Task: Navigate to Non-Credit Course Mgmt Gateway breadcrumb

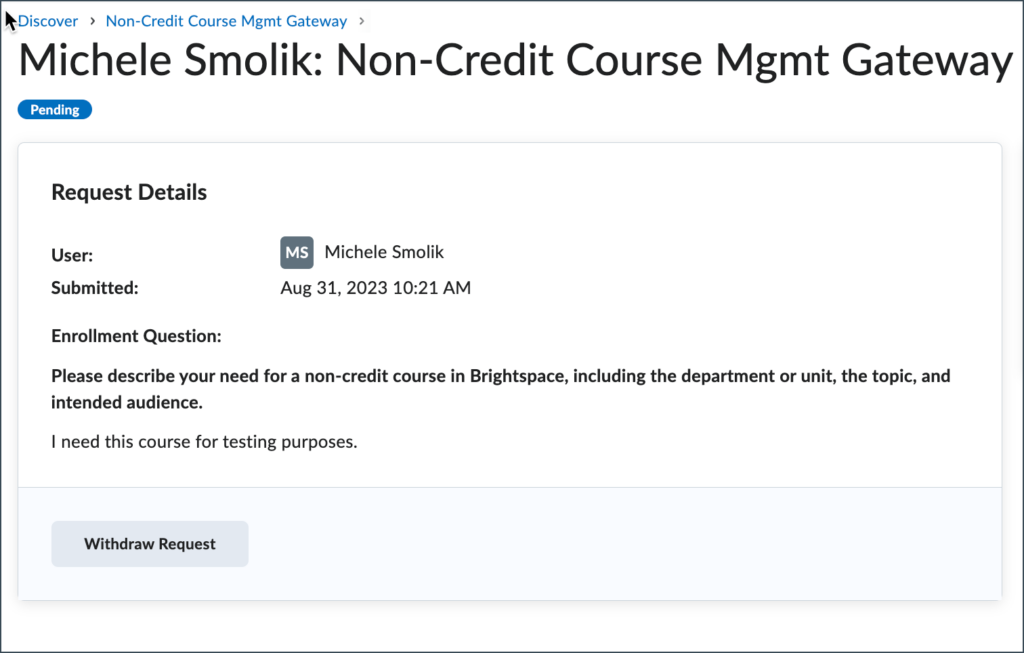Action: pos(225,20)
